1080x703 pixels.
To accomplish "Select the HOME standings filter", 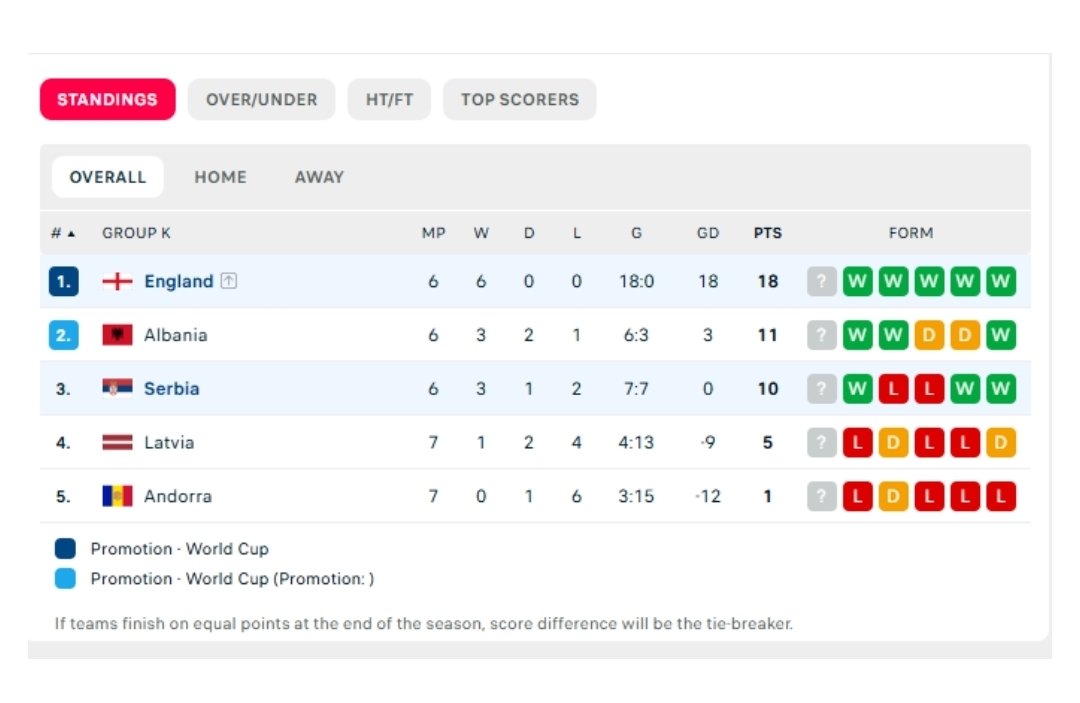I will 220,177.
